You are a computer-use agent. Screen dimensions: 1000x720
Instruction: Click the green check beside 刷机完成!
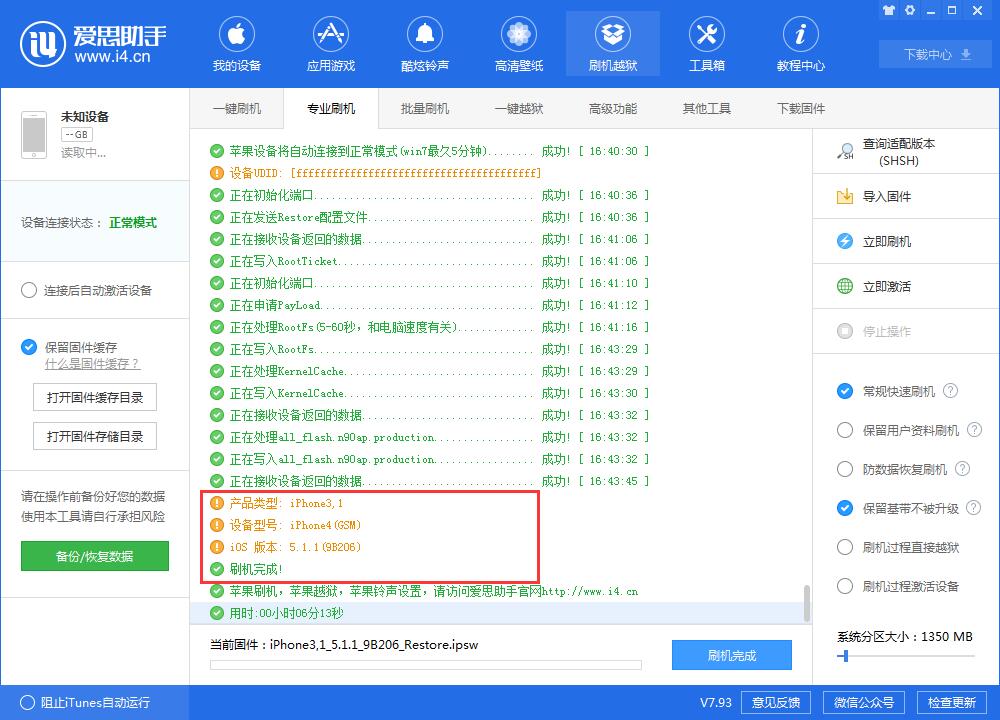pyautogui.click(x=217, y=569)
